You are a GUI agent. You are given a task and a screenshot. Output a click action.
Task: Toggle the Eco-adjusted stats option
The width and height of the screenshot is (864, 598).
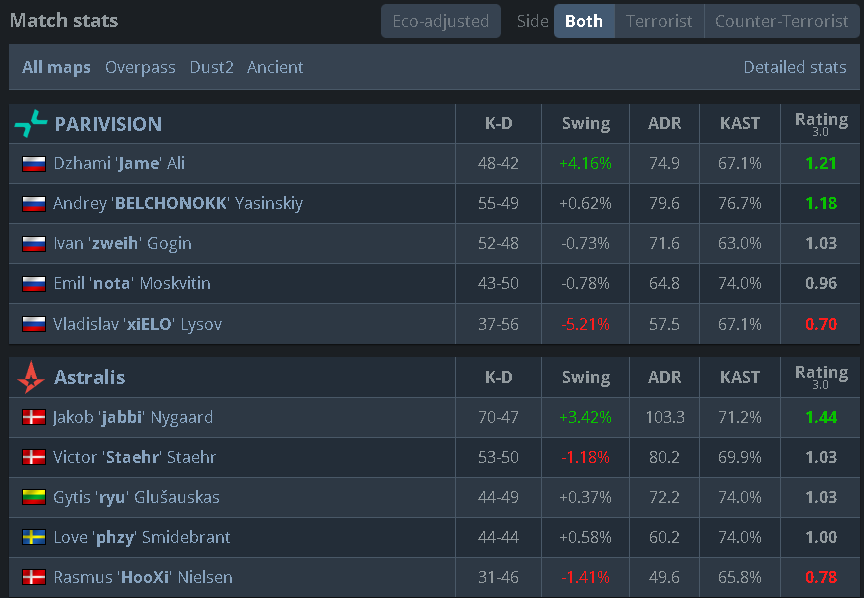440,21
